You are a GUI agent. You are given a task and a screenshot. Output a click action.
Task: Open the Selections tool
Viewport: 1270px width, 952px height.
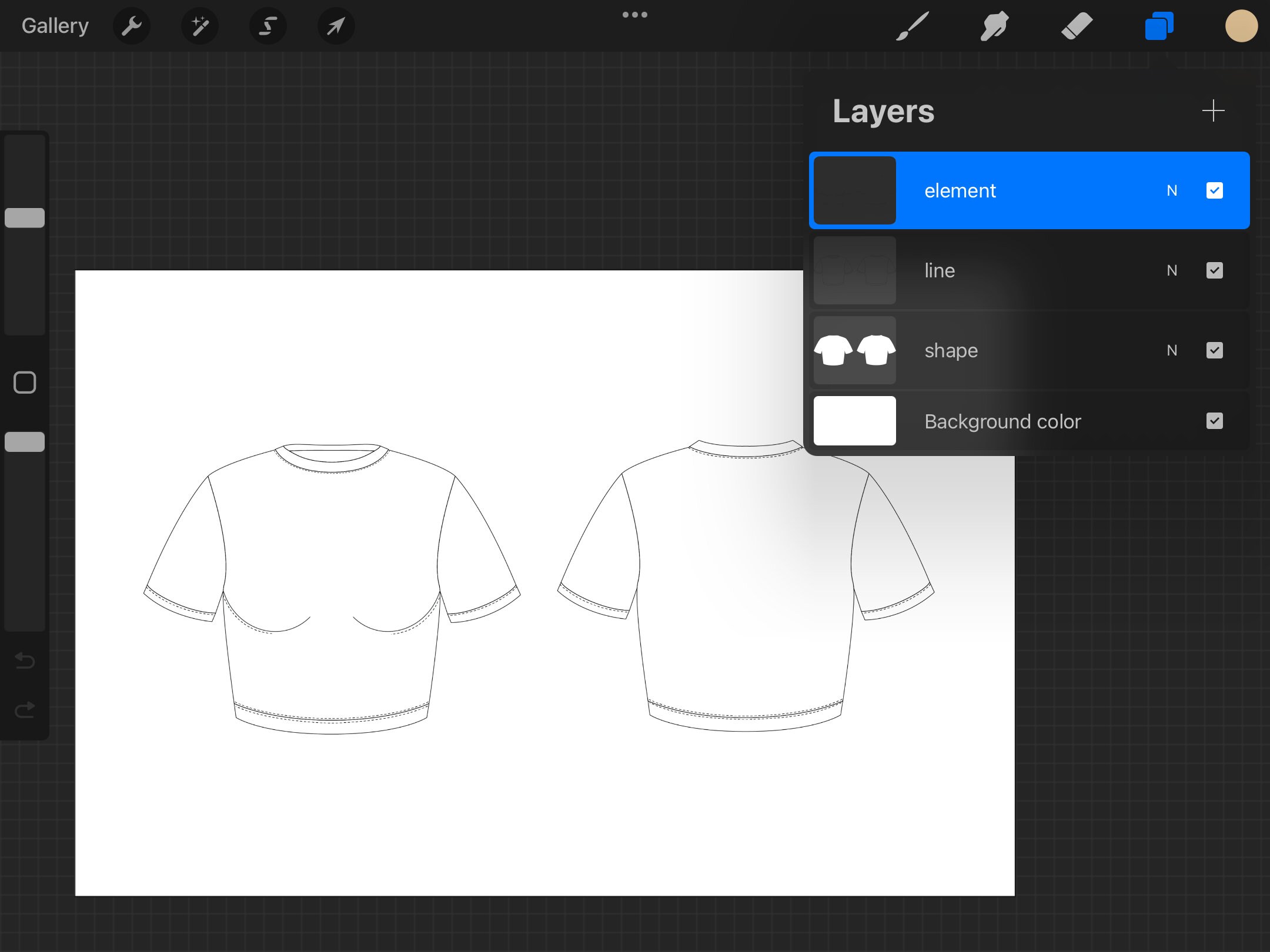(x=268, y=25)
